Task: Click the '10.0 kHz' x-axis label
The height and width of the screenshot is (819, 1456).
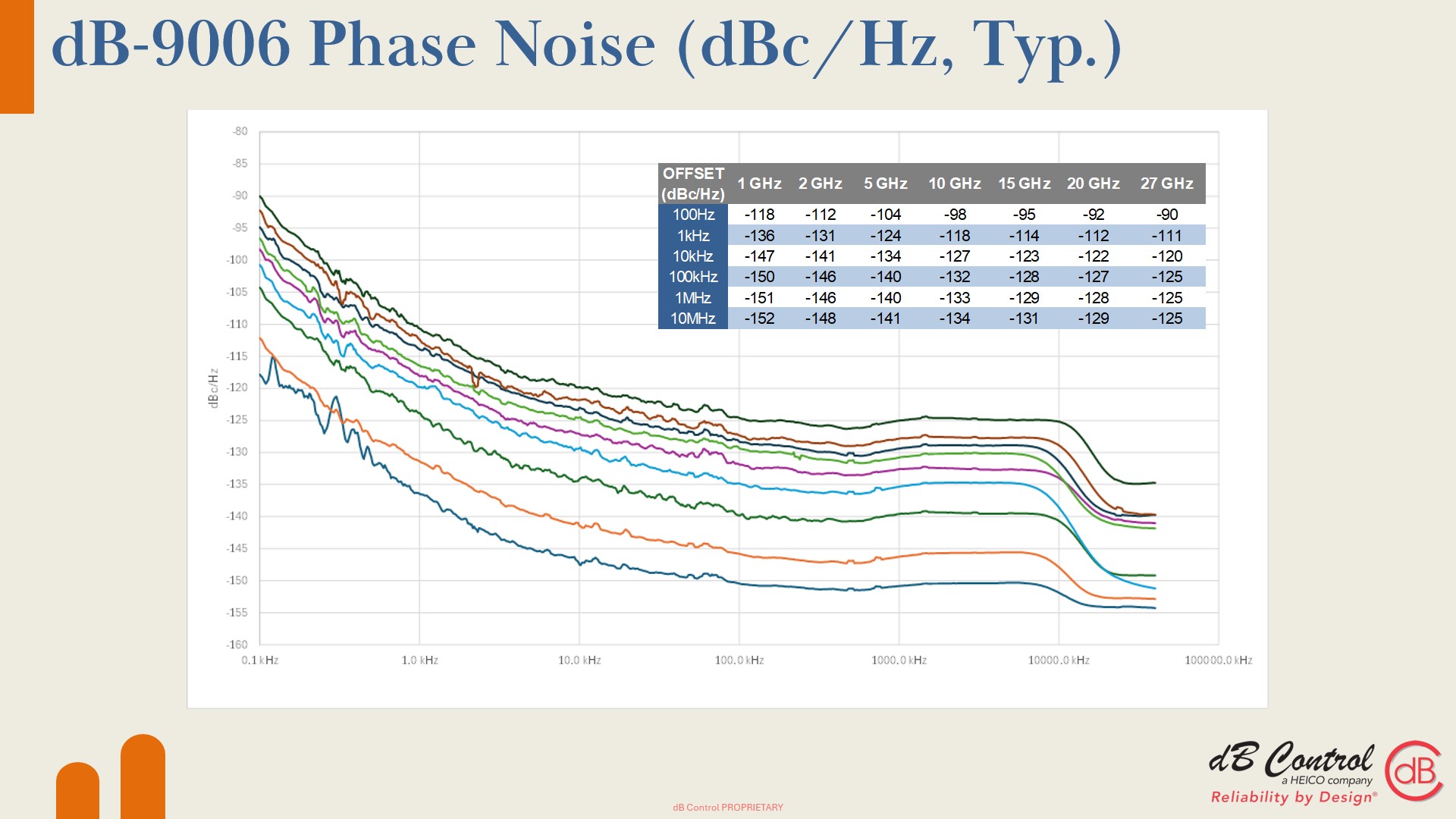Action: [579, 661]
